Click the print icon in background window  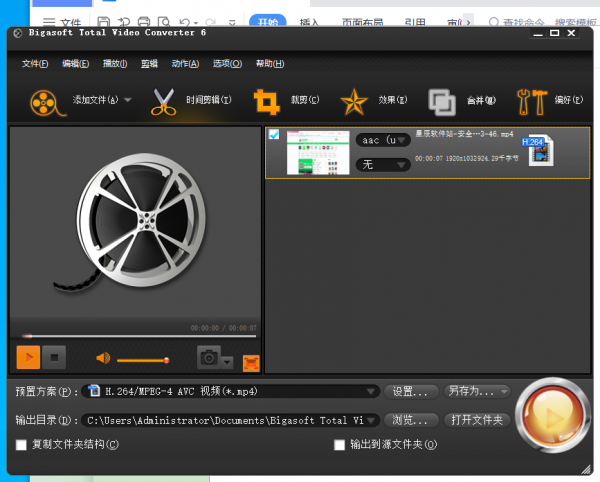point(144,22)
